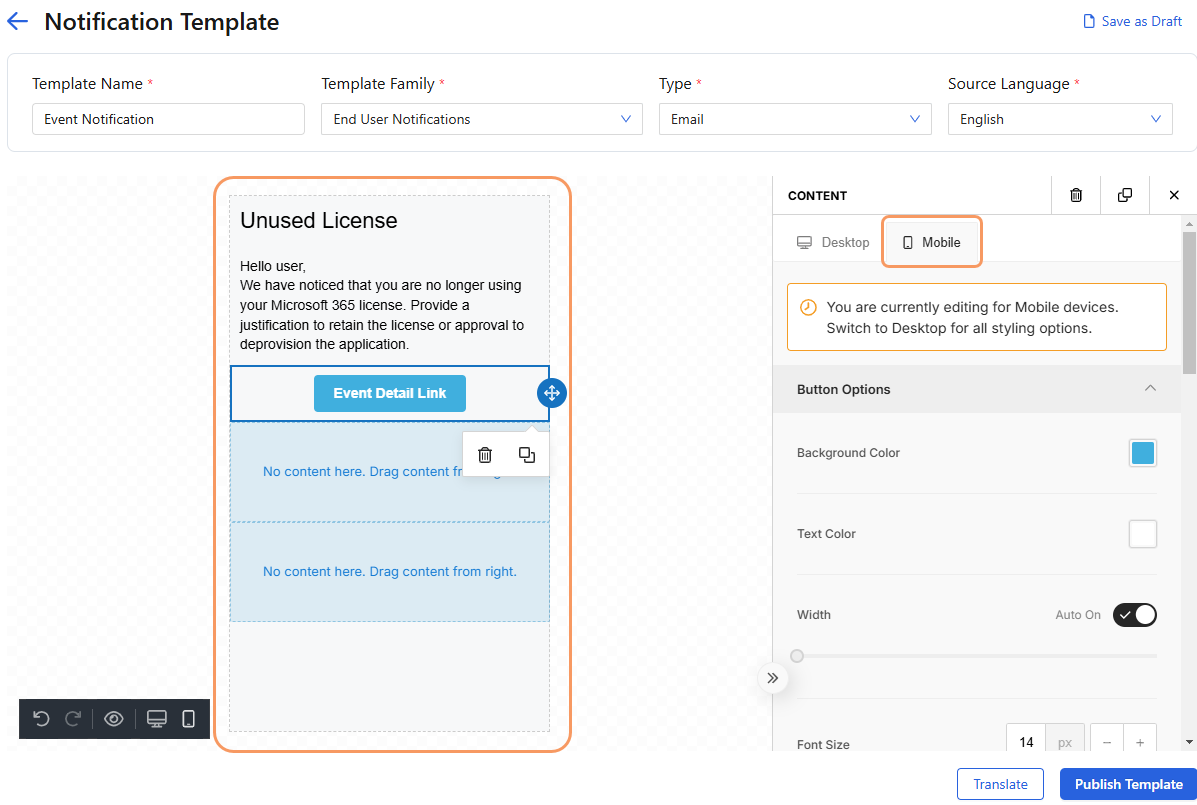The image size is (1197, 805).
Task: Switch canvas to desktop view icon
Action: (156, 719)
